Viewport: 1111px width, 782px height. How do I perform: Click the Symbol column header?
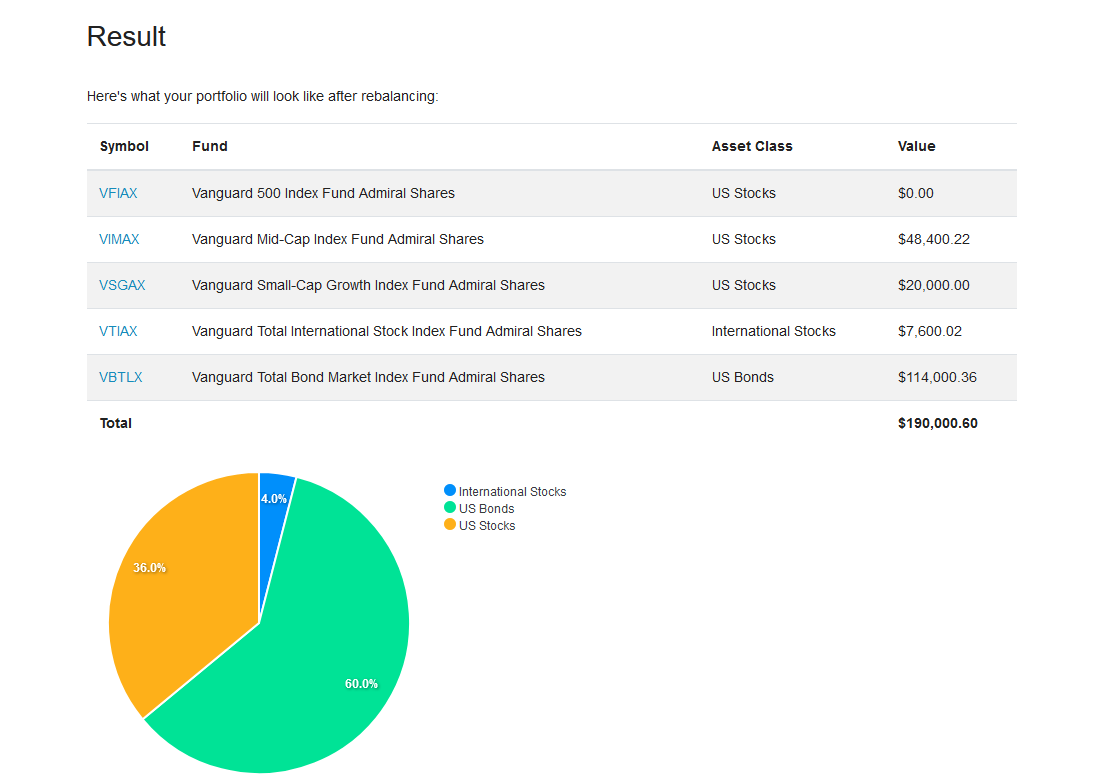pos(124,147)
